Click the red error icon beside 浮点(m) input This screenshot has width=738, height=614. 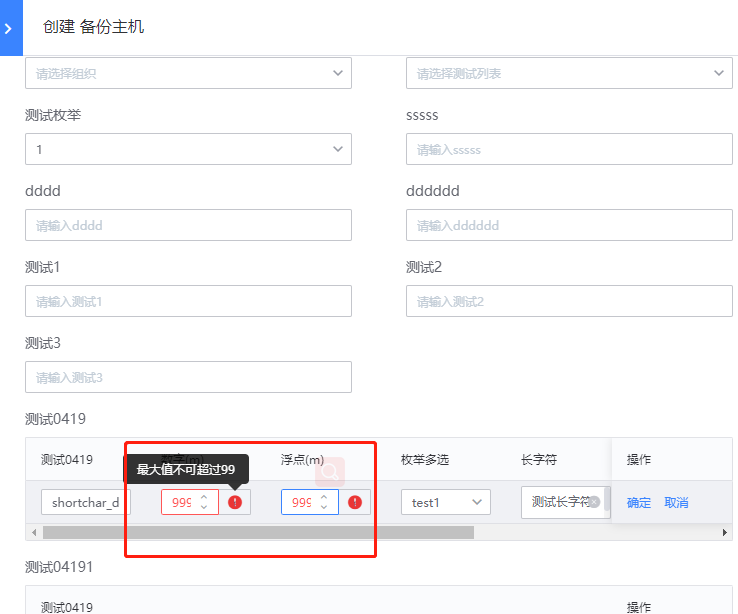[x=355, y=502]
